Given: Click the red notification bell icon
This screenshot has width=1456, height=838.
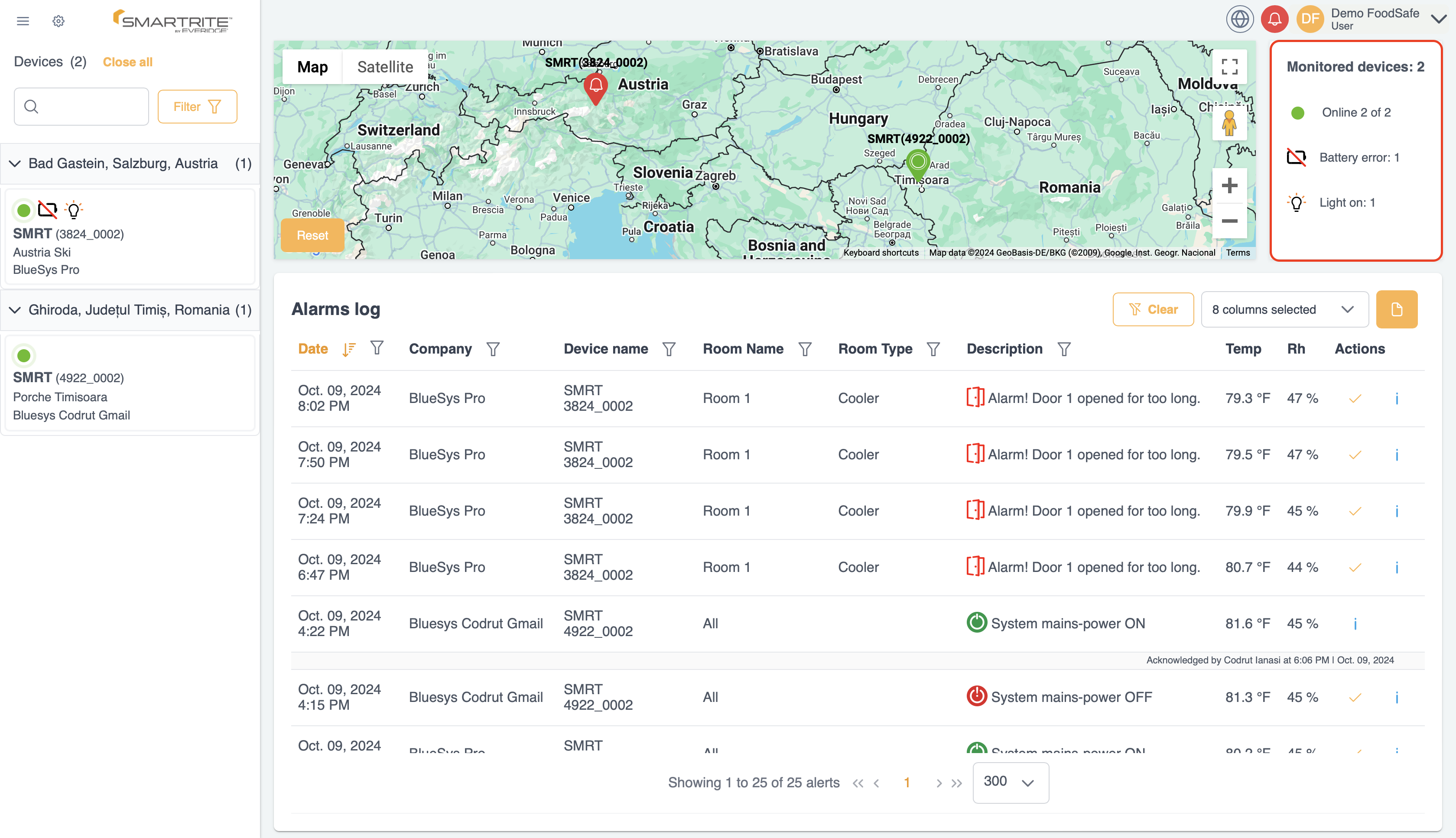Looking at the screenshot, I should (x=1274, y=19).
